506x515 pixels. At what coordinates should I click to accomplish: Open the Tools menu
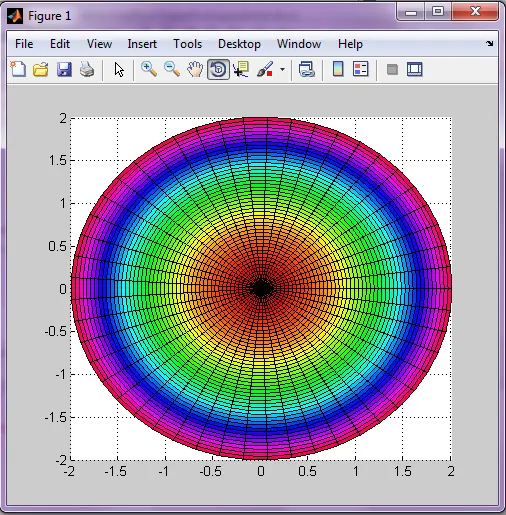click(187, 44)
